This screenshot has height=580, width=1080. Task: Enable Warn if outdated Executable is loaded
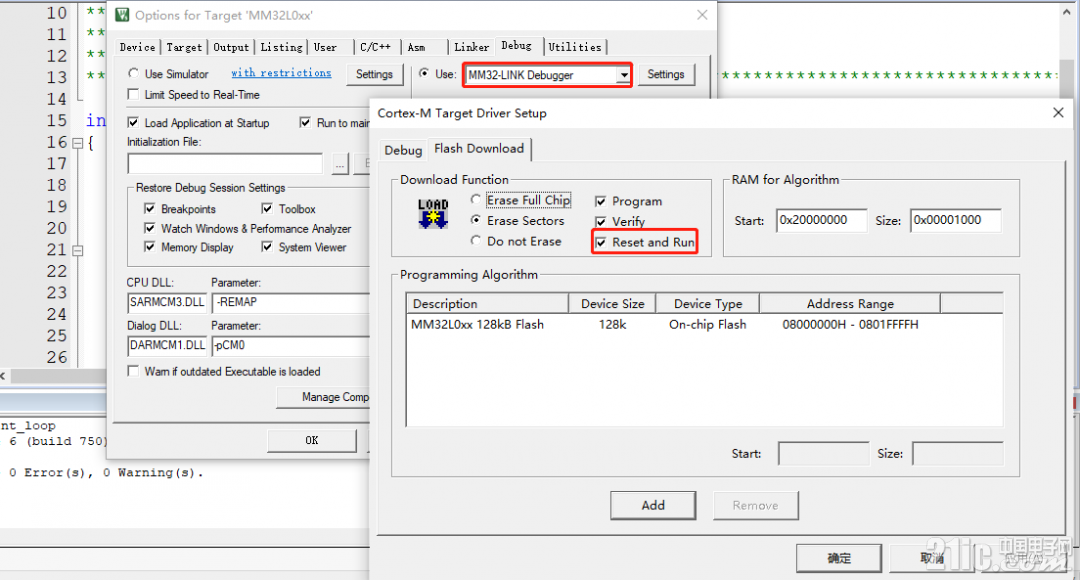tap(134, 371)
